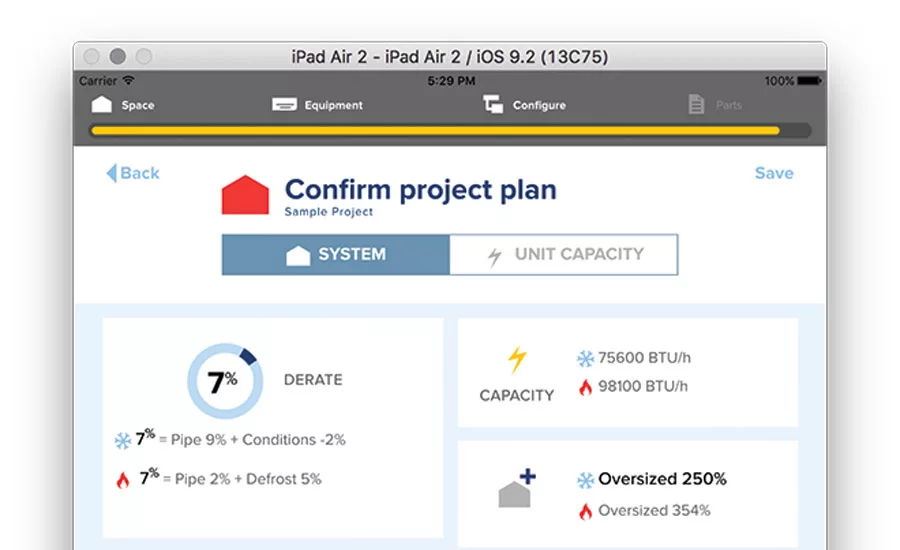Image resolution: width=900 pixels, height=550 pixels.
Task: Click the CAPACITY label
Action: click(x=517, y=396)
